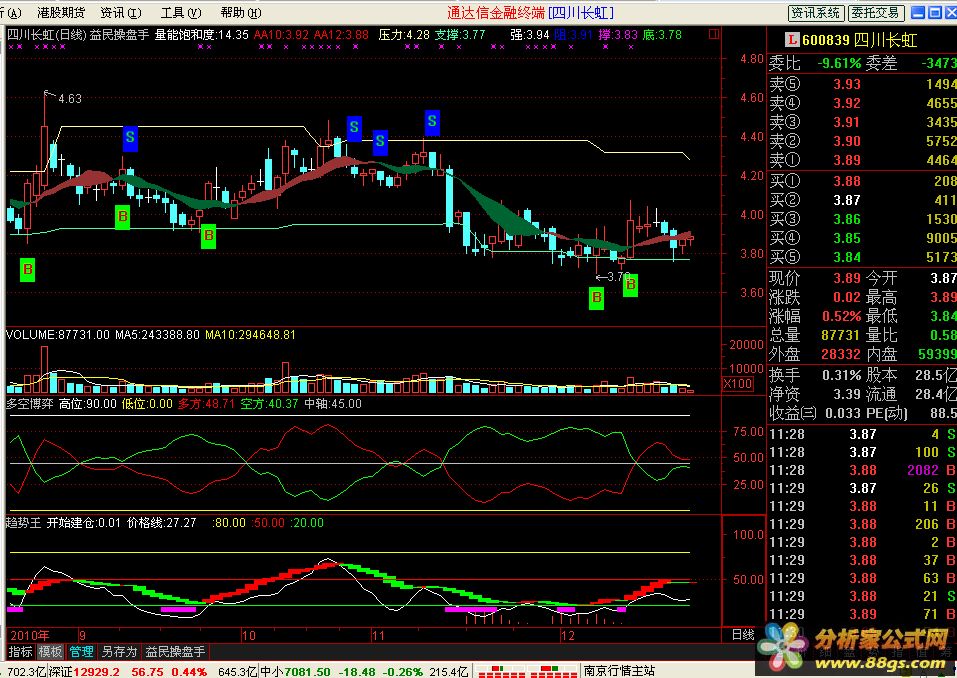Click the trade row with volume 206
The image size is (957, 678).
pyautogui.click(x=862, y=524)
